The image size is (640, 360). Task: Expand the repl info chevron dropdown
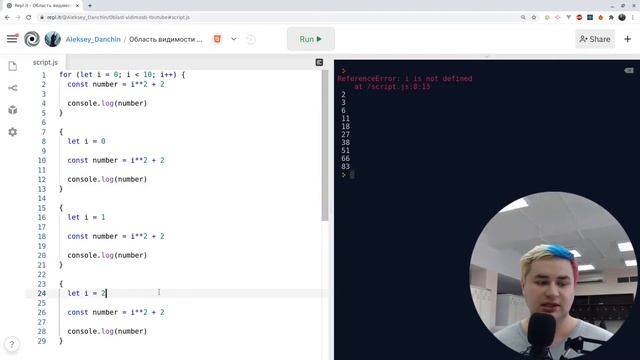234,39
